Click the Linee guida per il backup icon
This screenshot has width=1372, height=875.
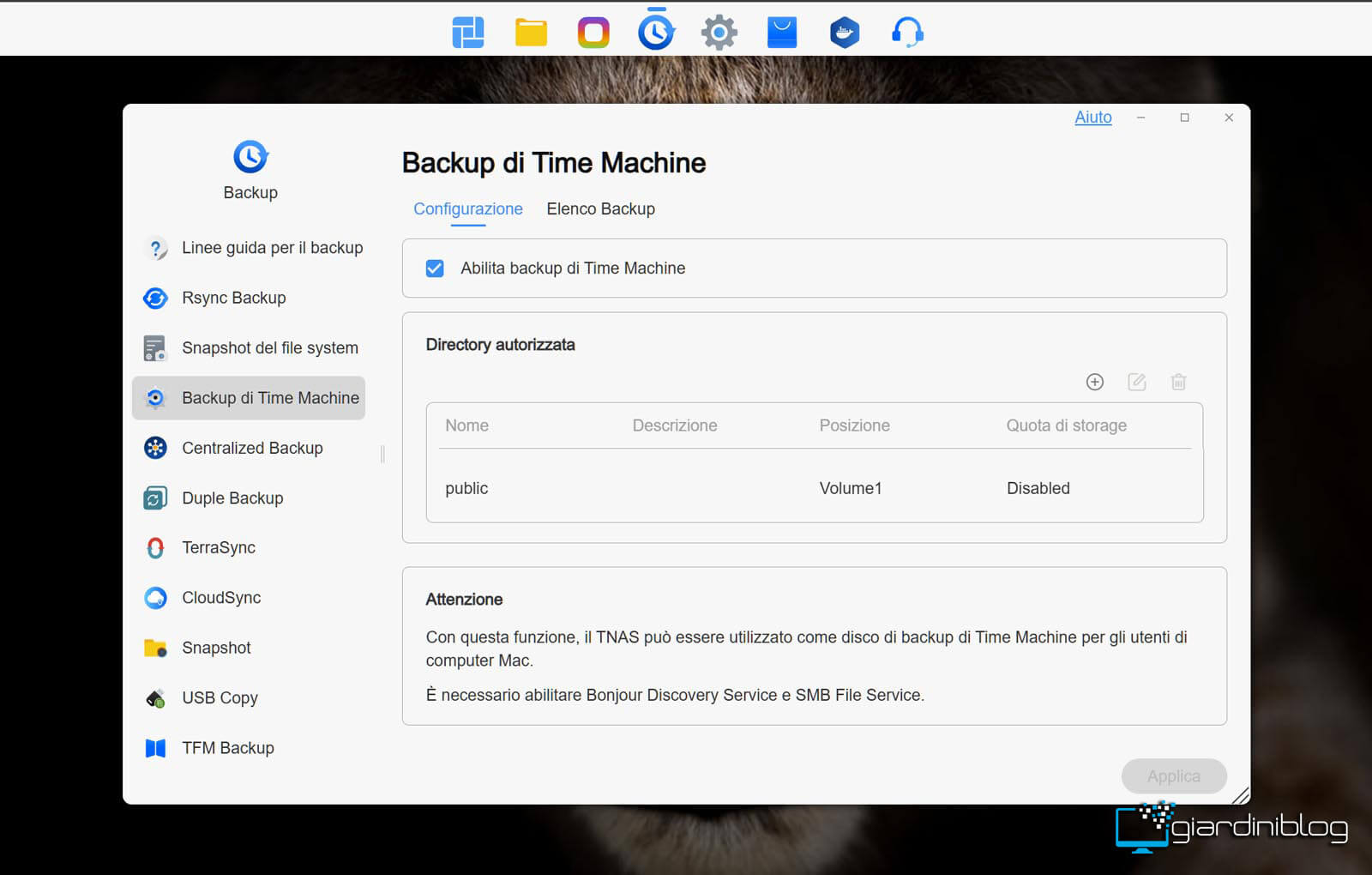(155, 249)
